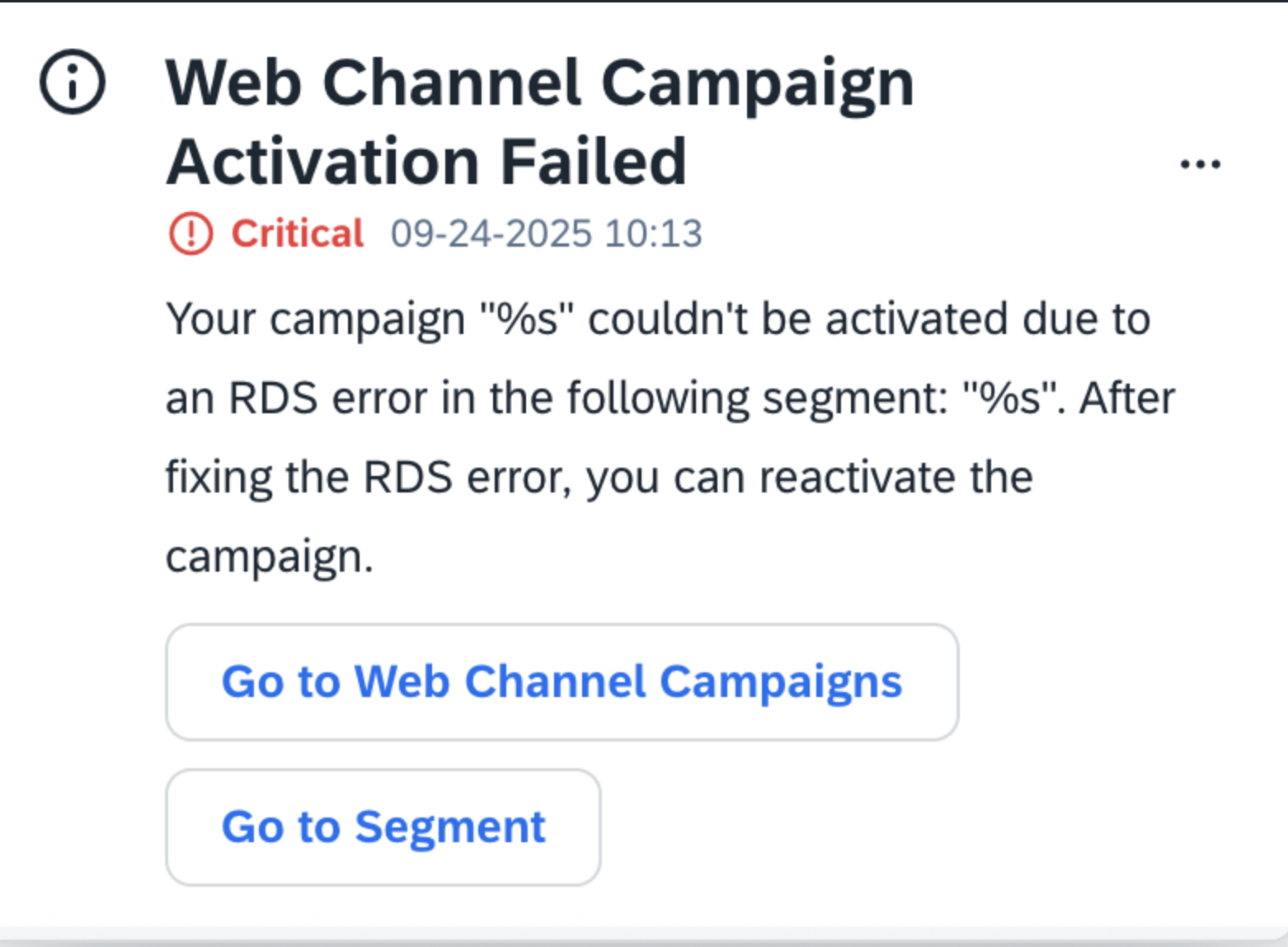This screenshot has height=947, width=1288.
Task: Click the Critical label text
Action: (x=297, y=233)
